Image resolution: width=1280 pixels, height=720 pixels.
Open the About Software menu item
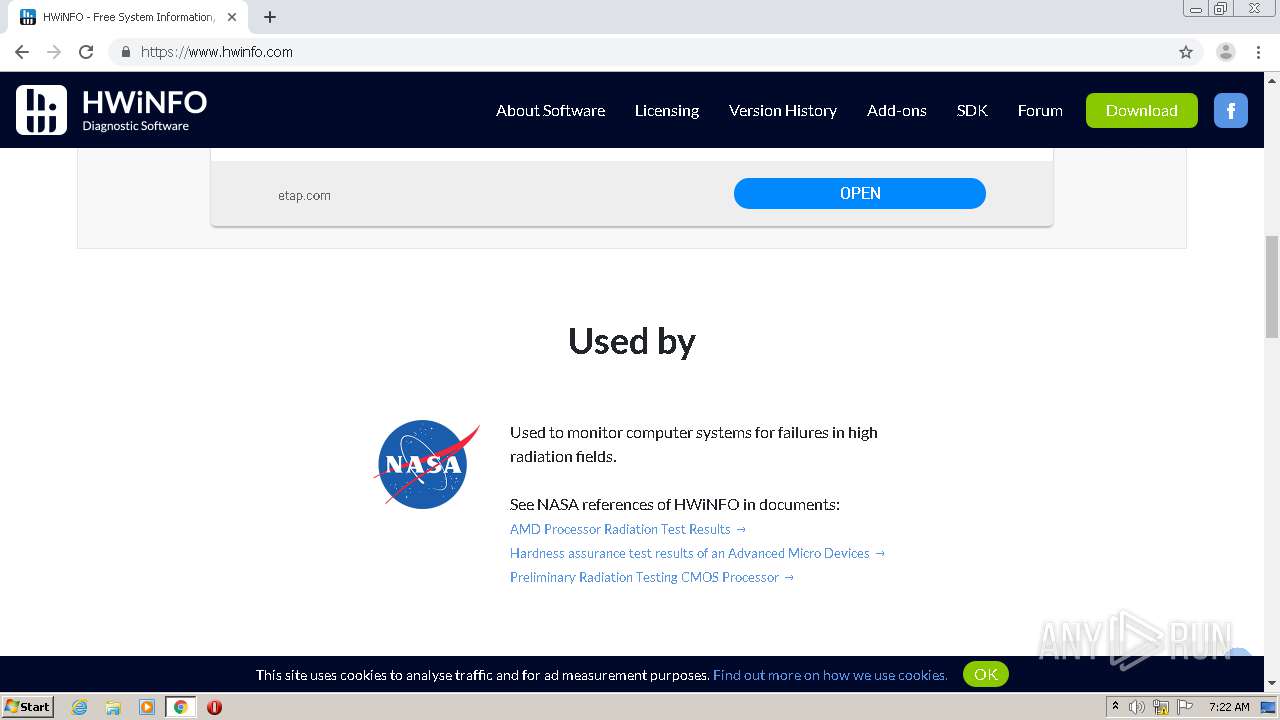click(x=550, y=111)
